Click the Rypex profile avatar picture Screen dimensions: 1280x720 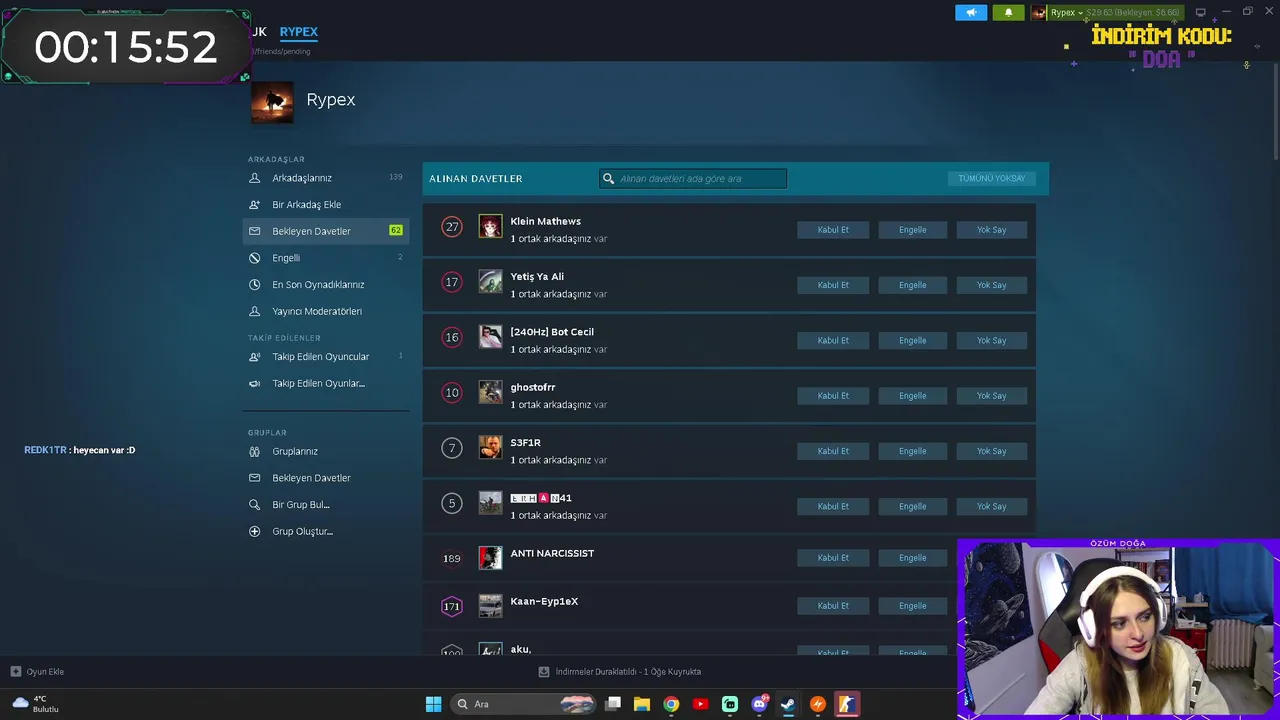click(272, 103)
